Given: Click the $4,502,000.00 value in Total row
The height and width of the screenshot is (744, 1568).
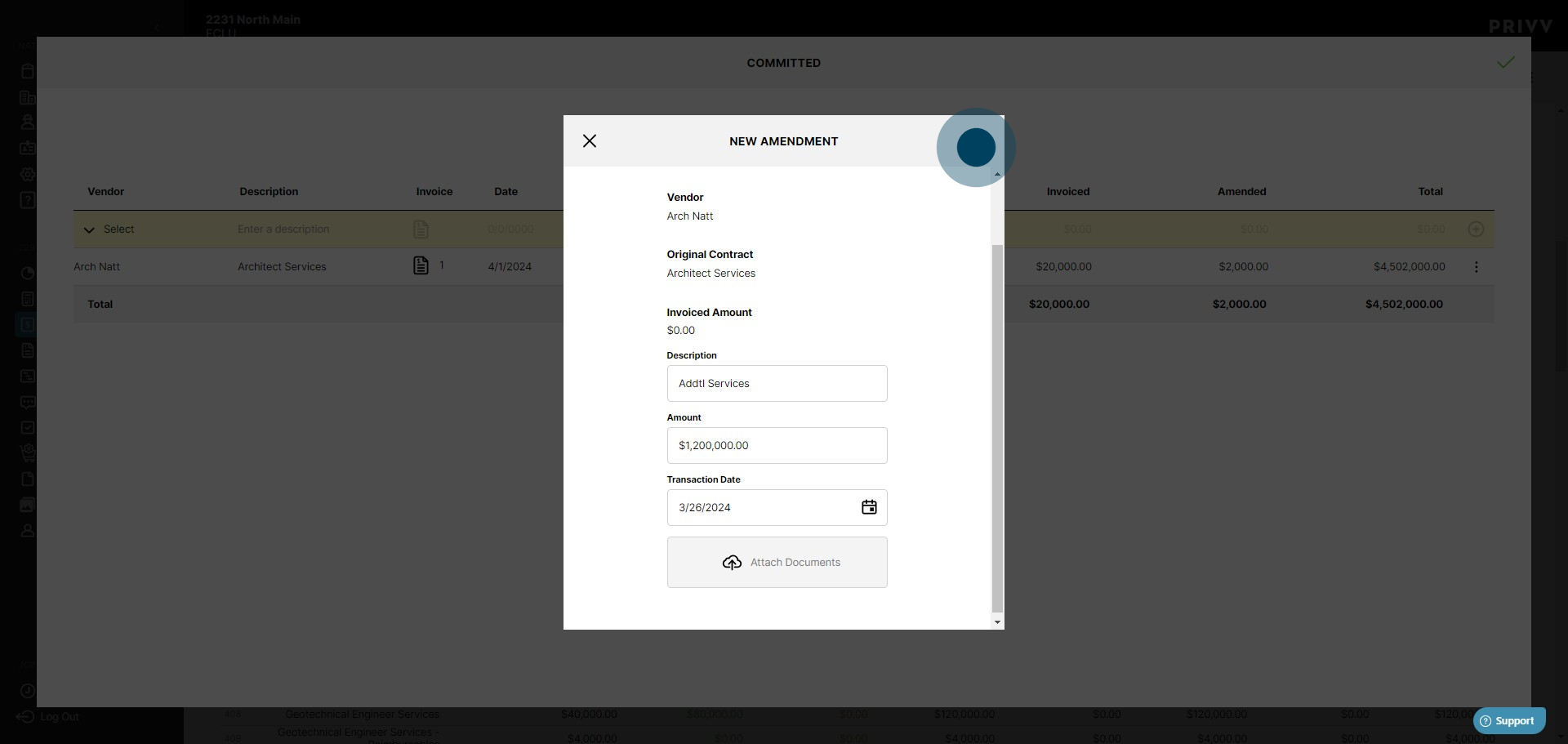Looking at the screenshot, I should point(1404,304).
